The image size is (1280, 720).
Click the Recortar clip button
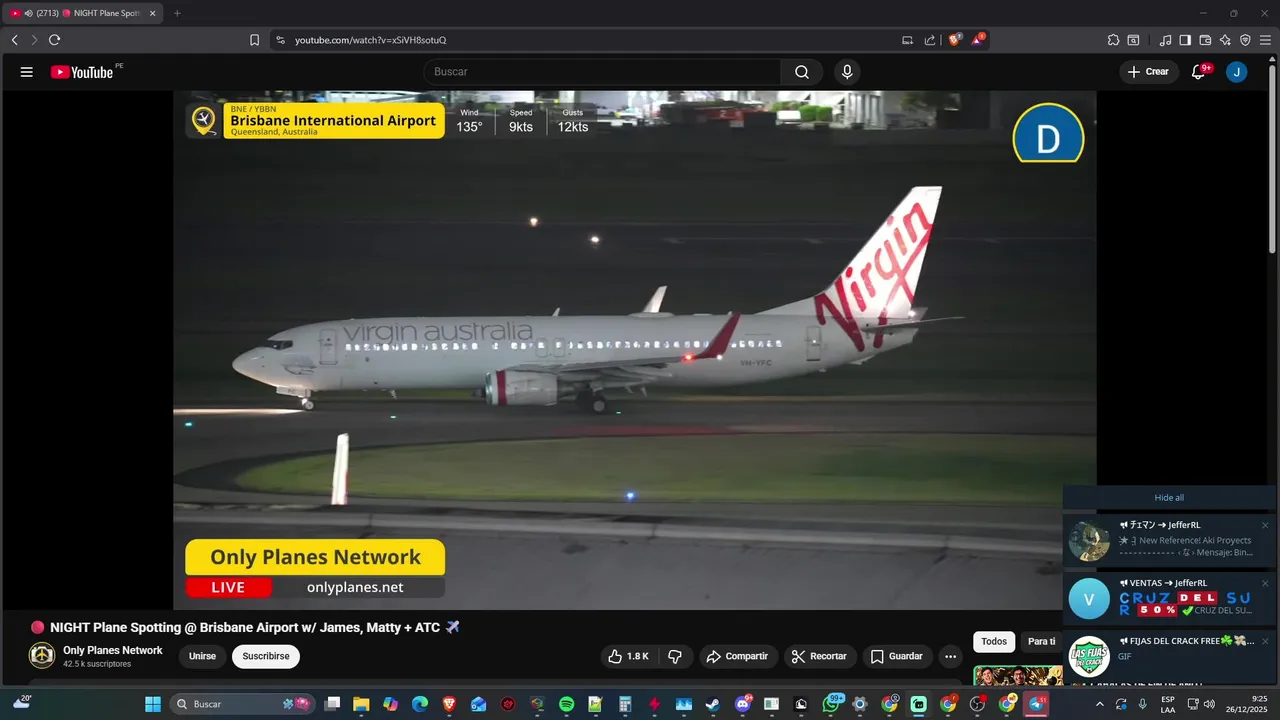819,657
